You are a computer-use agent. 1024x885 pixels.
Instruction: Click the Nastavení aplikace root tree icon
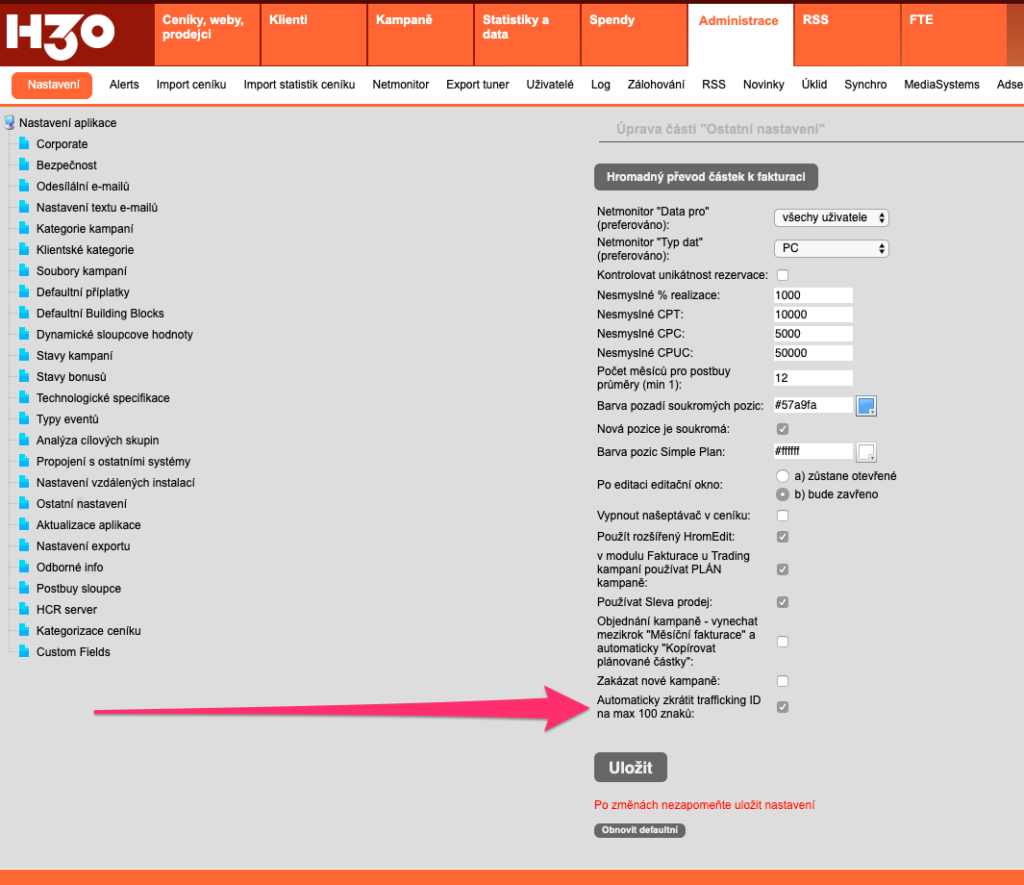10,123
